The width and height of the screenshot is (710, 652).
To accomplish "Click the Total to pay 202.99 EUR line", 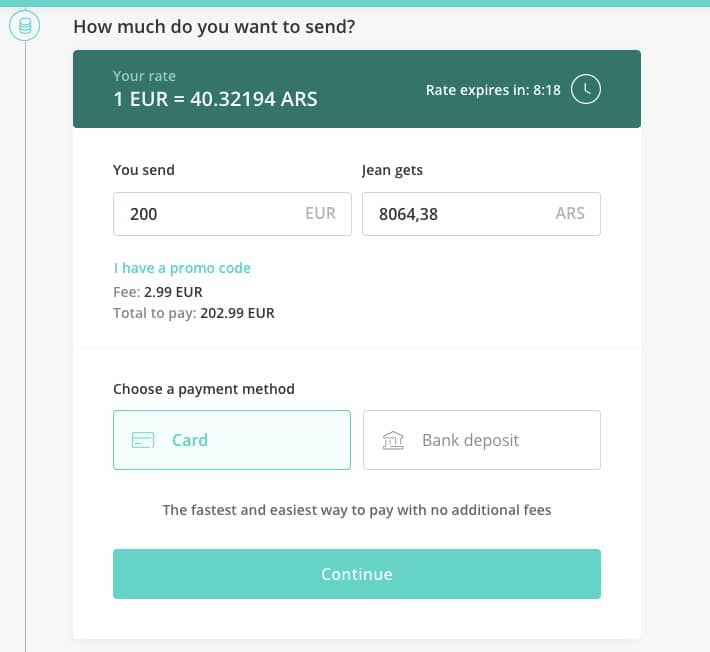I will (193, 313).
